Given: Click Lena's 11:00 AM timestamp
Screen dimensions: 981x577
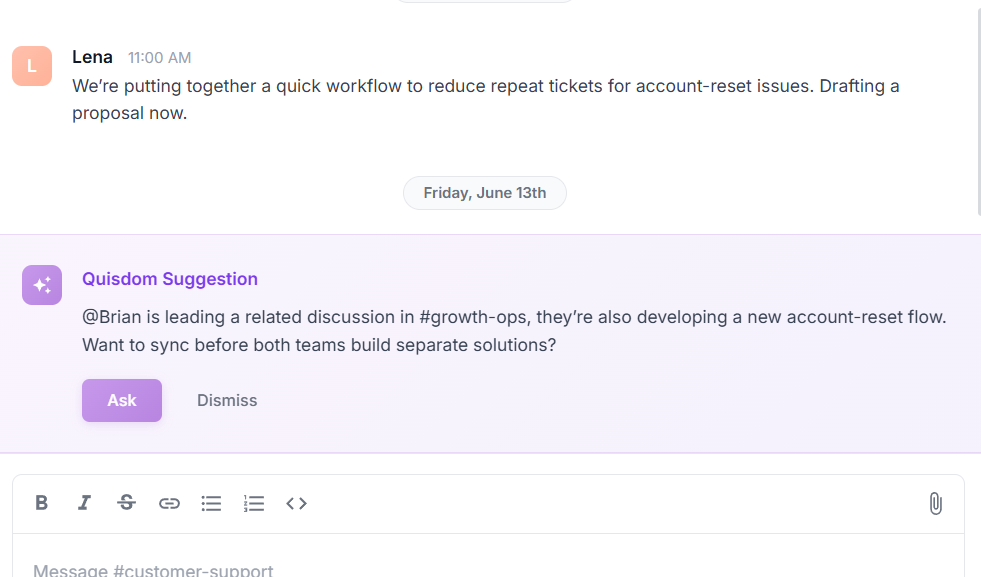Looking at the screenshot, I should click(158, 57).
